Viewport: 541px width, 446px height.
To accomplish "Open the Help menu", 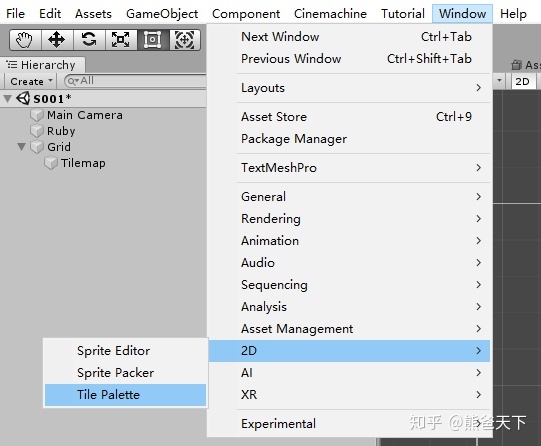I will tap(513, 14).
